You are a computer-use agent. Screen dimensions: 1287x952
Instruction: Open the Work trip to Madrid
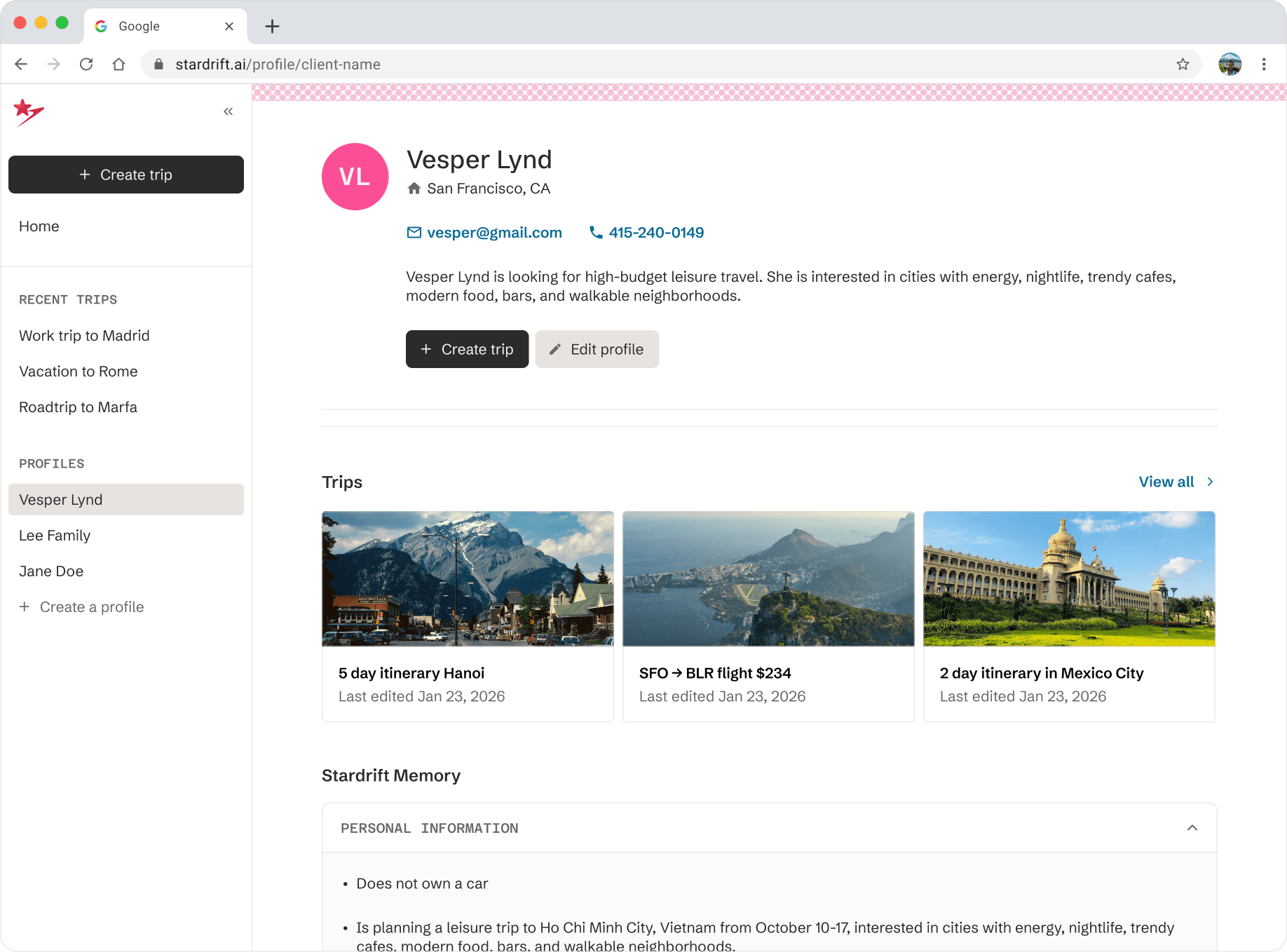[84, 335]
